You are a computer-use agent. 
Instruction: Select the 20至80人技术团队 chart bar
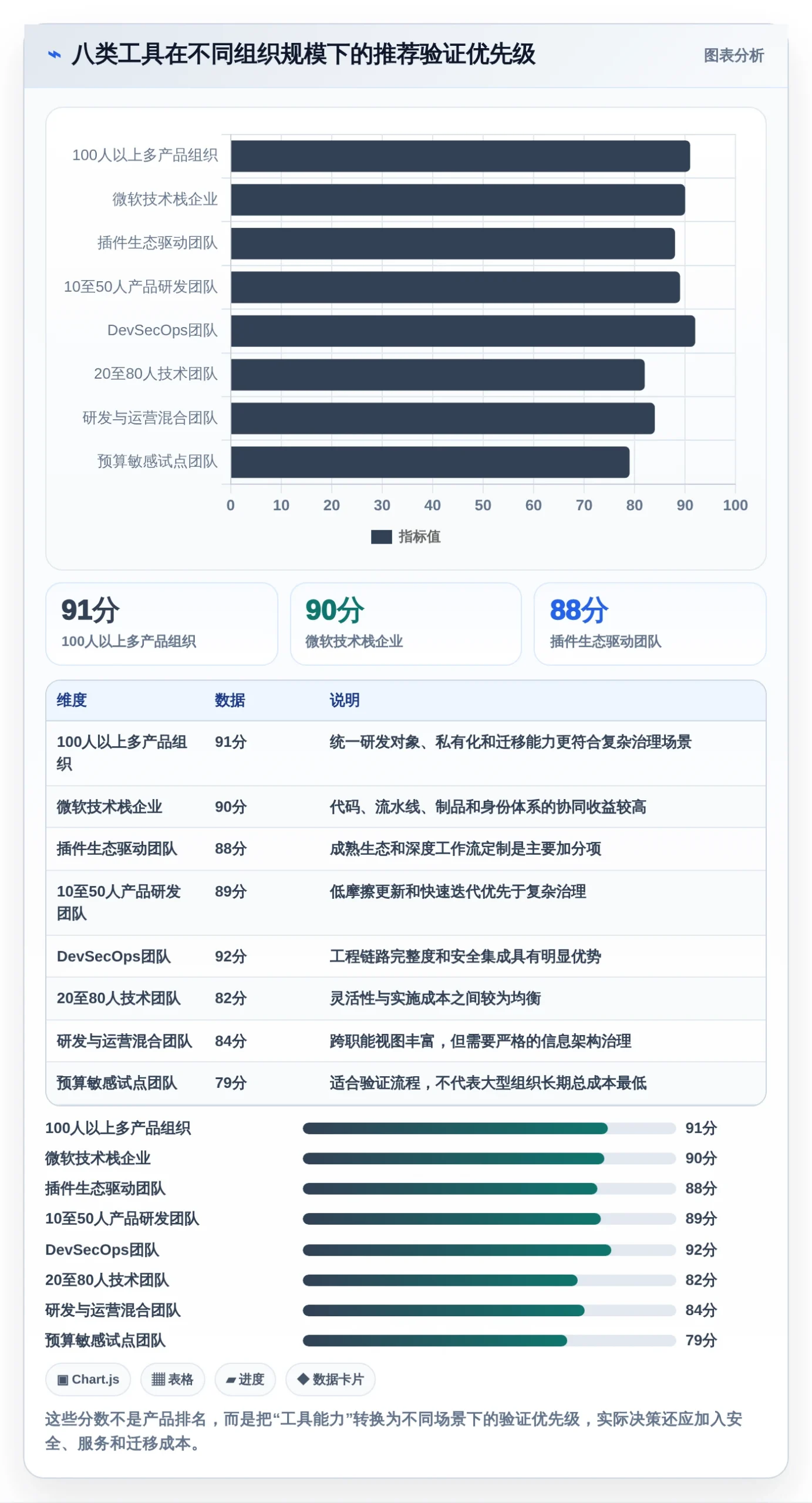pos(437,375)
